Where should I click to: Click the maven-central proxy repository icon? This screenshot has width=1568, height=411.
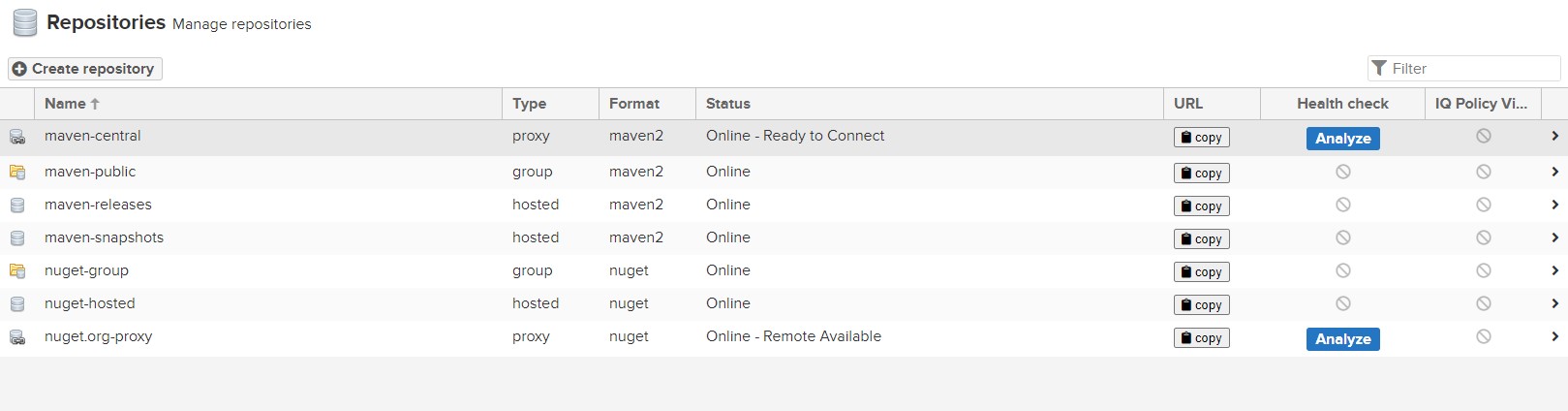tap(17, 137)
